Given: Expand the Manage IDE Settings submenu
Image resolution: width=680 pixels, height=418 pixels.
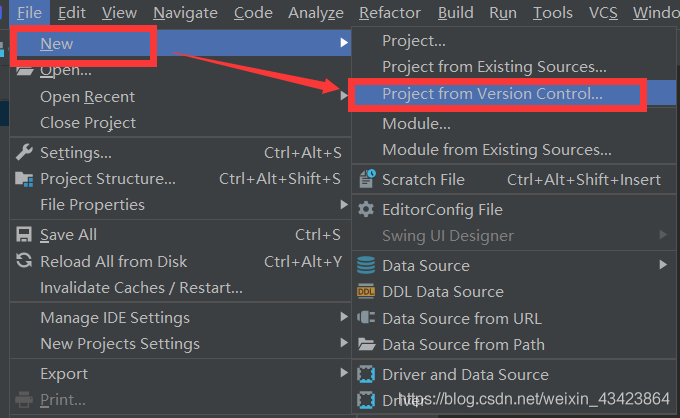Looking at the screenshot, I should [114, 318].
